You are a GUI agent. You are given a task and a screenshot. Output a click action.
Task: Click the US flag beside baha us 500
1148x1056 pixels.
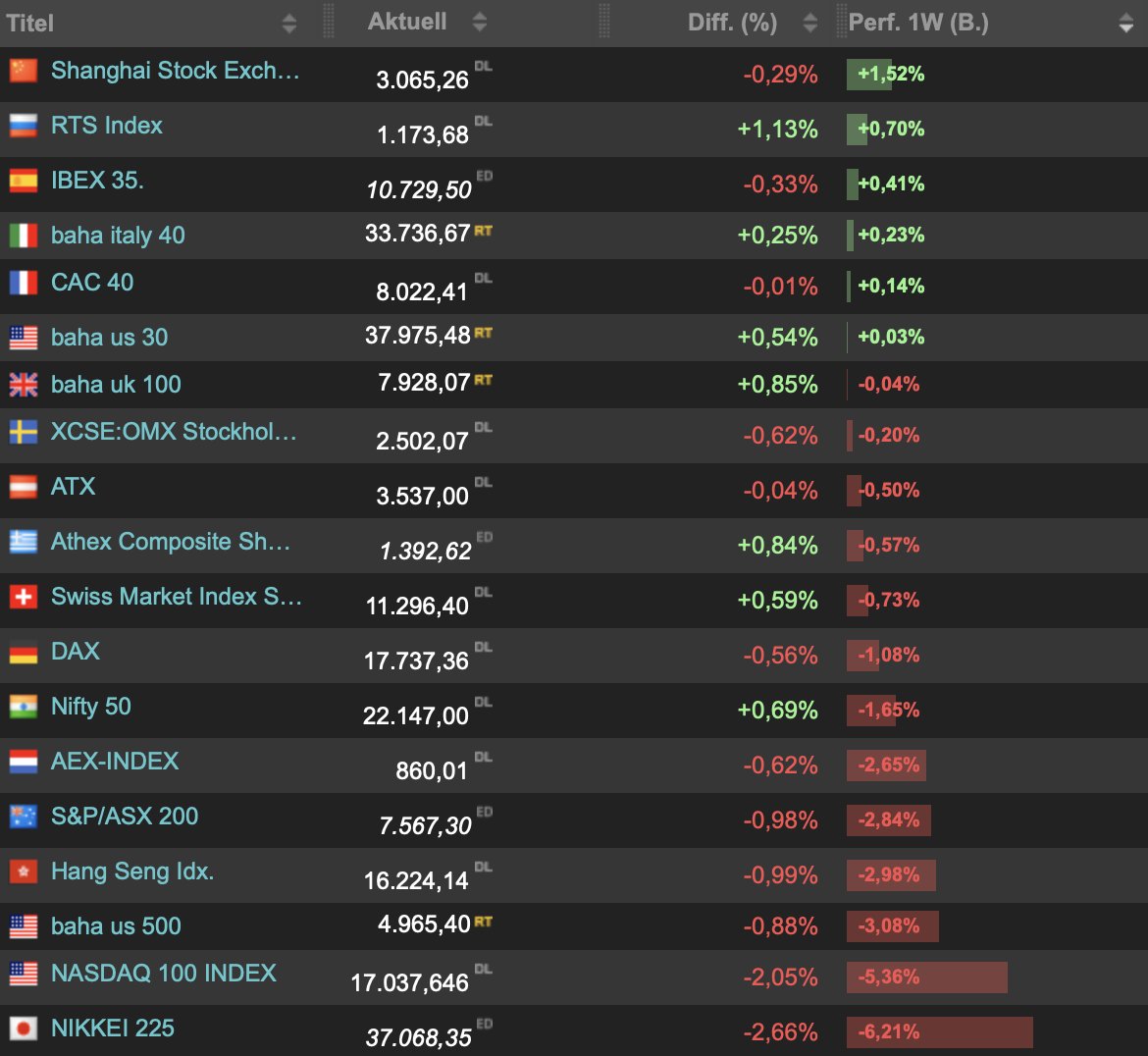24,926
